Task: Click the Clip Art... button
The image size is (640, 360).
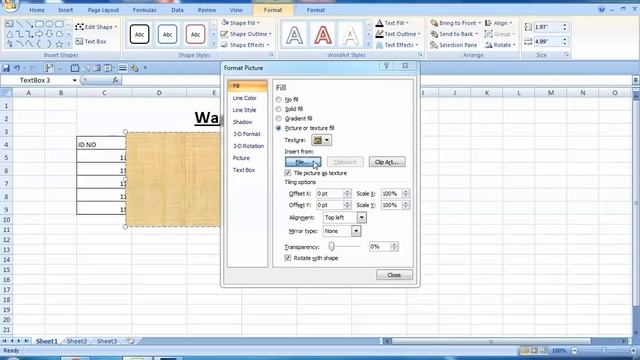Action: tap(387, 162)
